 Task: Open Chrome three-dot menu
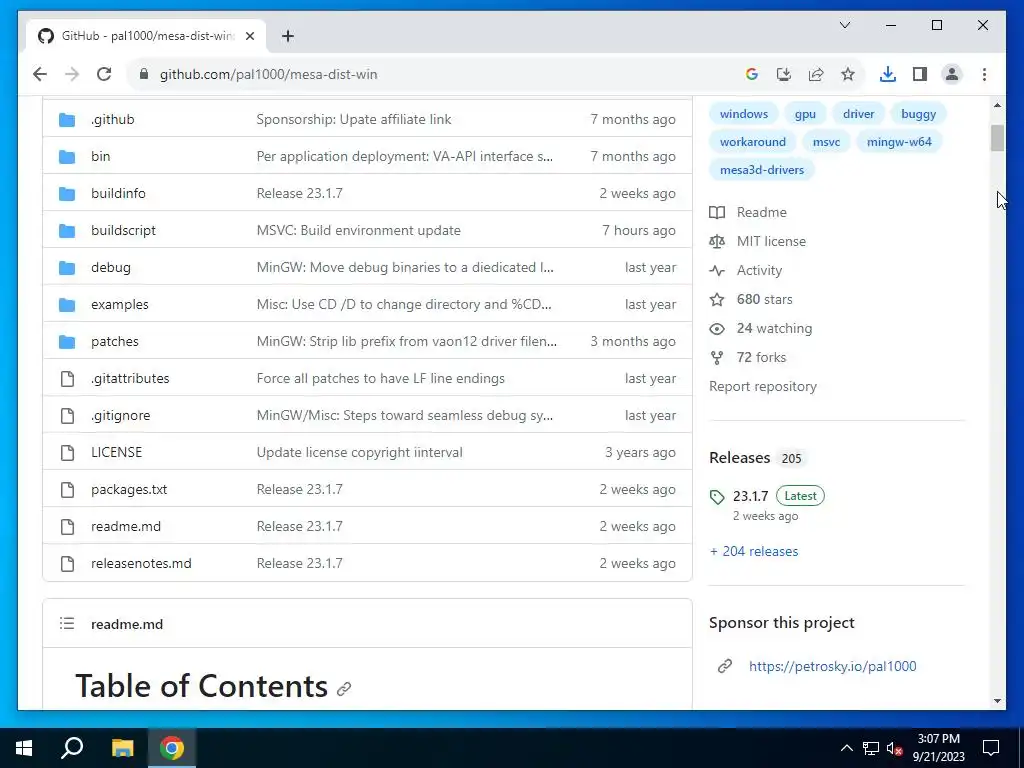[984, 74]
